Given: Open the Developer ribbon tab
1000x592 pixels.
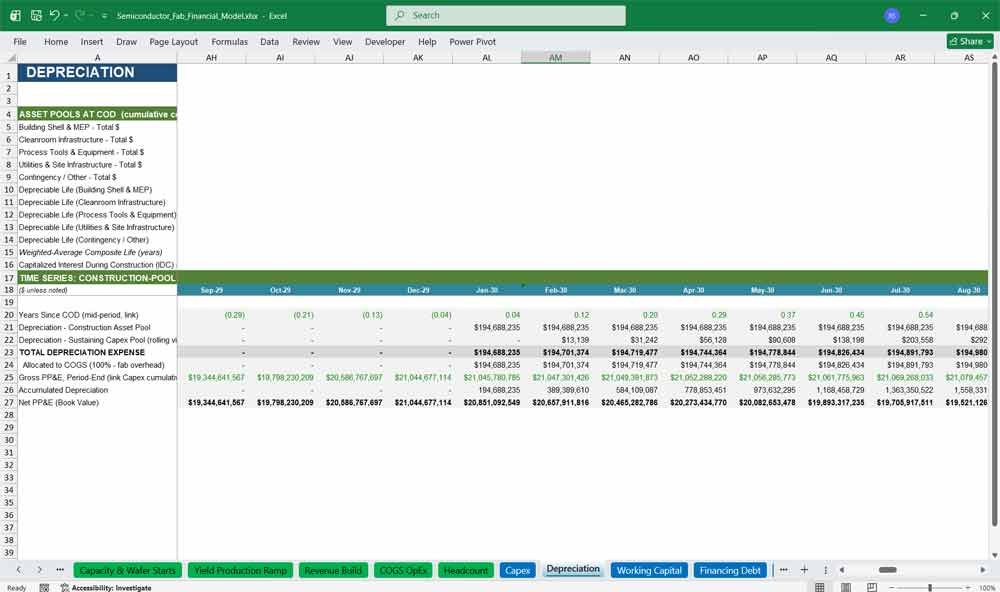Looking at the screenshot, I should click(385, 41).
